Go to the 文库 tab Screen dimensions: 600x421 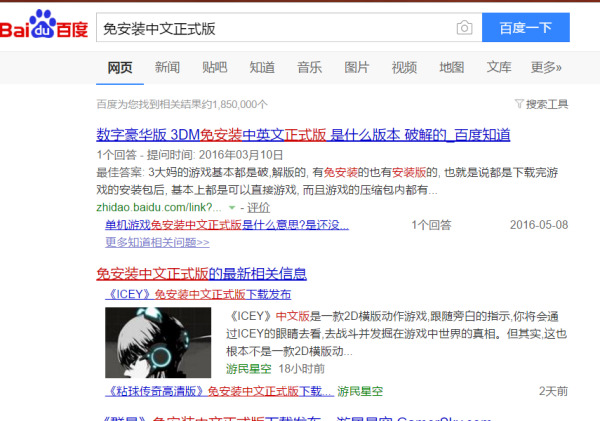click(499, 67)
